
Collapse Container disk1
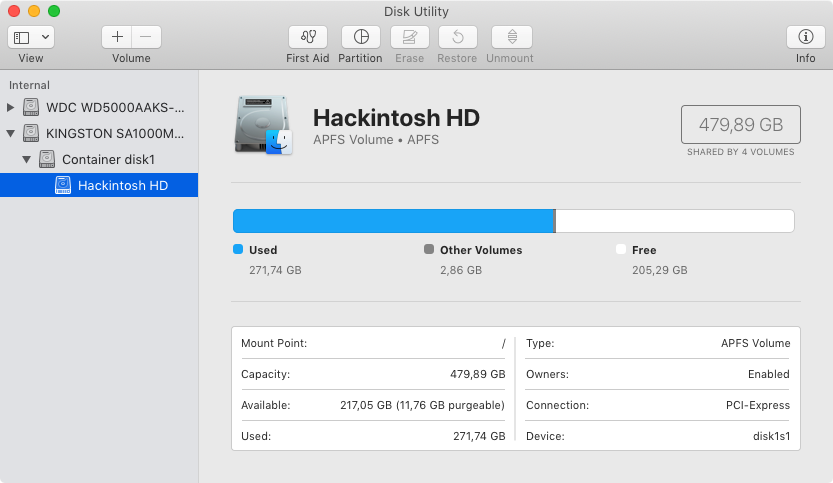point(26,159)
